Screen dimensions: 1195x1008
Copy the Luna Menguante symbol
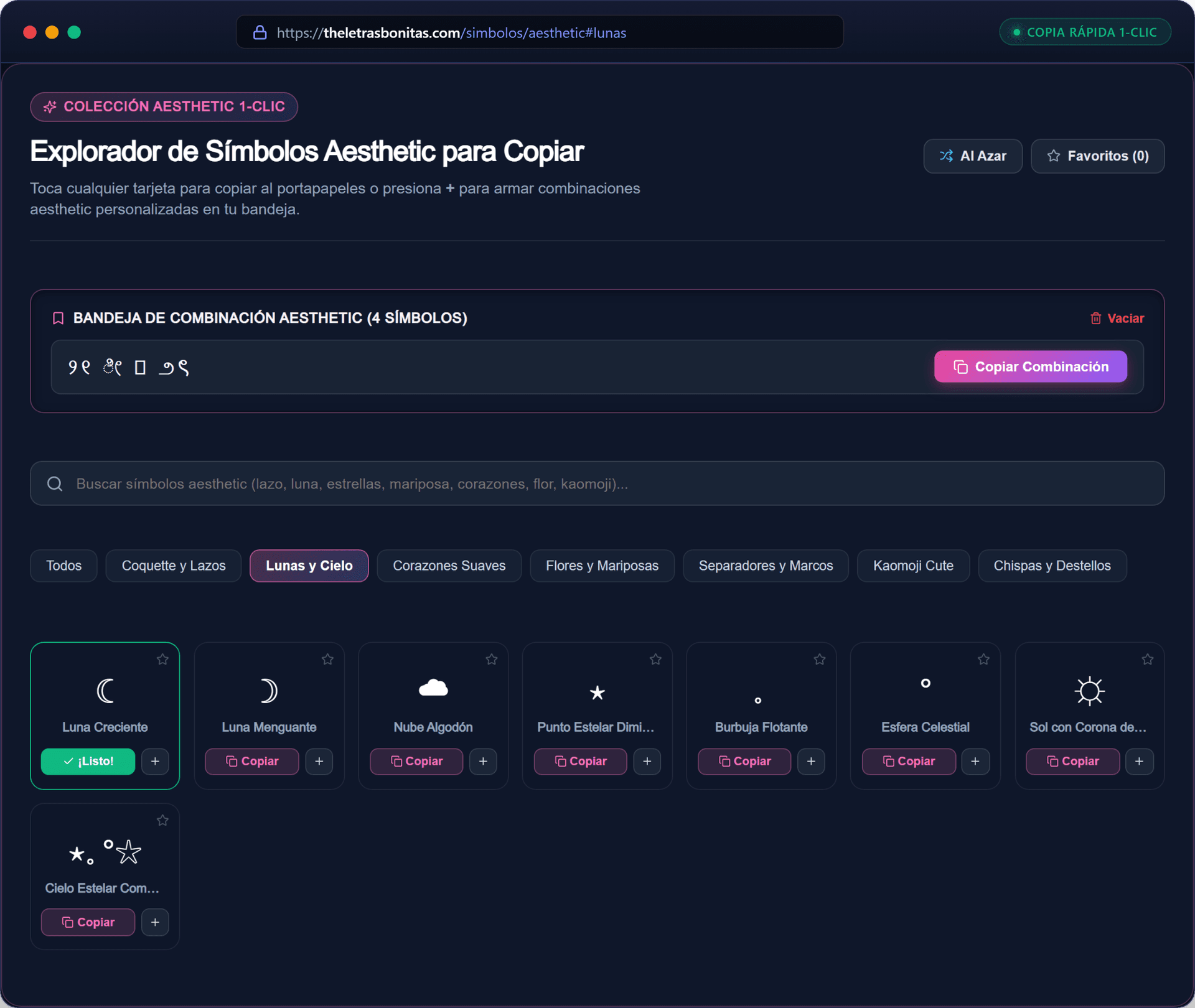coord(252,762)
